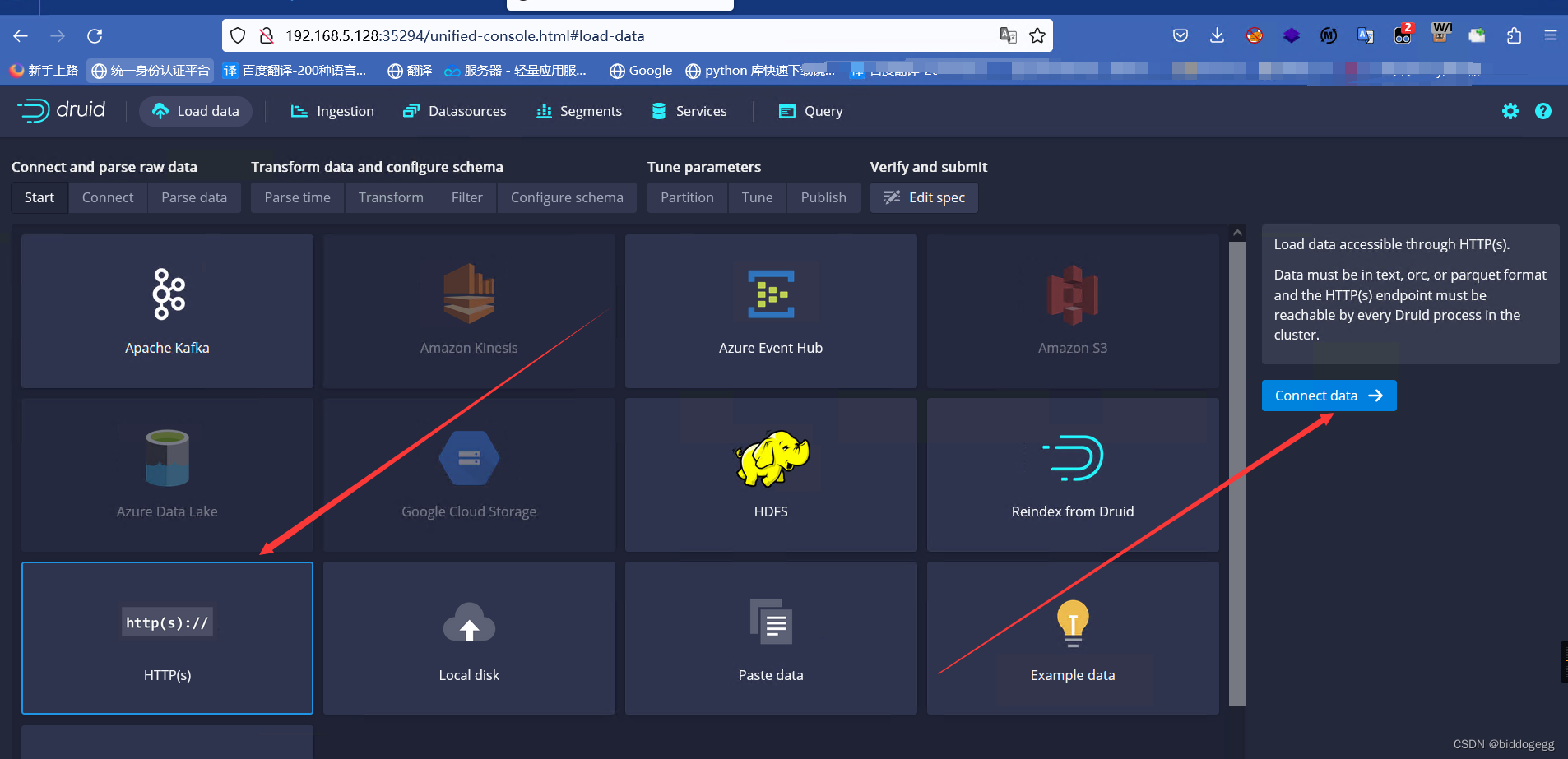Select the Start step

(39, 197)
